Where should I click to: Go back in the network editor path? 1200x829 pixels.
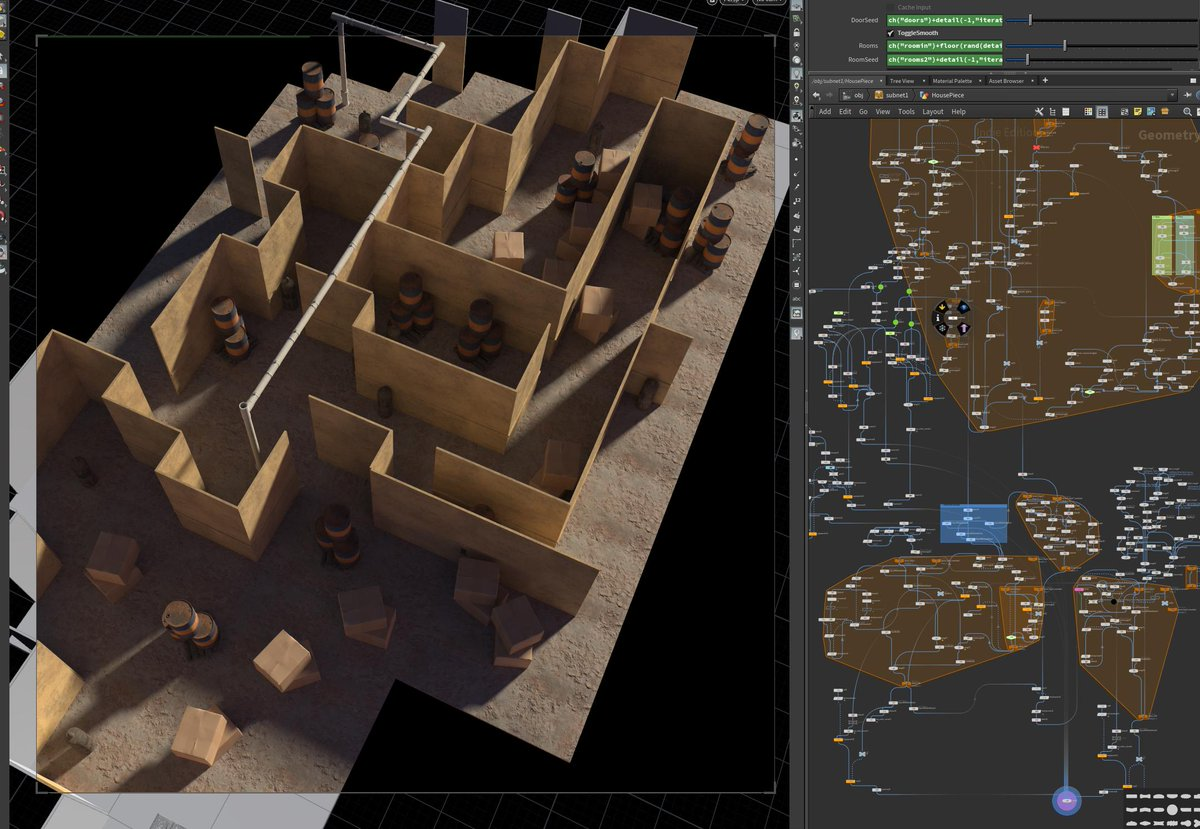click(x=817, y=95)
